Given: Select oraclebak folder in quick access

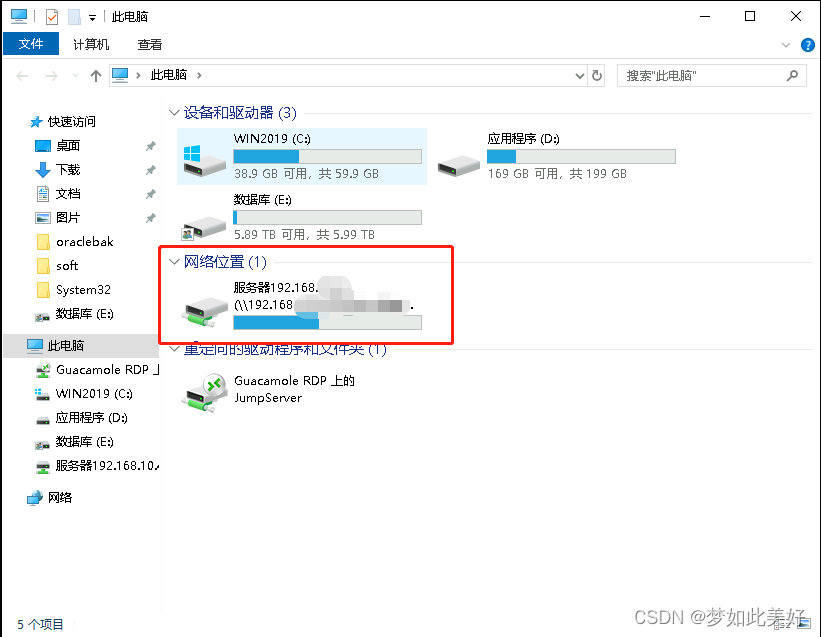Looking at the screenshot, I should click(84, 242).
